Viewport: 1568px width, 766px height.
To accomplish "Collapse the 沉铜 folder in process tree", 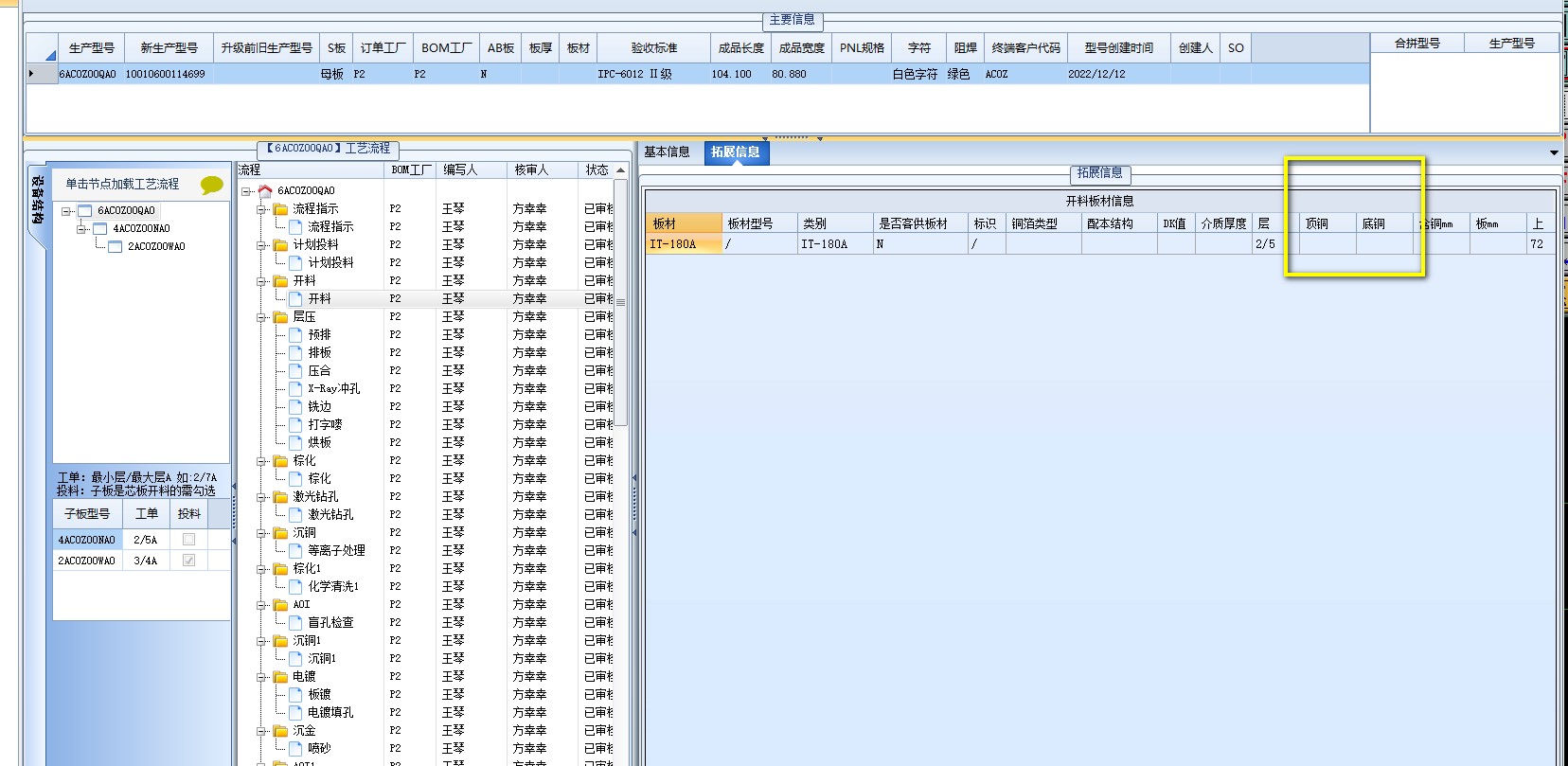I will pyautogui.click(x=261, y=533).
